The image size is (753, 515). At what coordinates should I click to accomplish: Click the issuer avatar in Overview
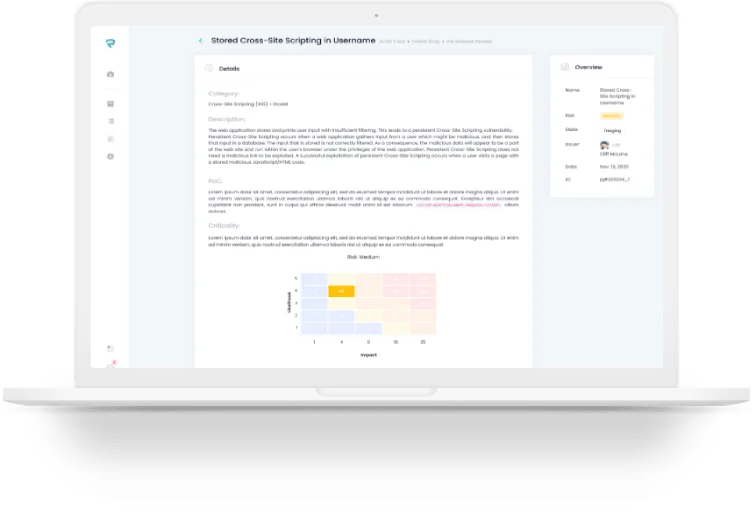coord(605,145)
